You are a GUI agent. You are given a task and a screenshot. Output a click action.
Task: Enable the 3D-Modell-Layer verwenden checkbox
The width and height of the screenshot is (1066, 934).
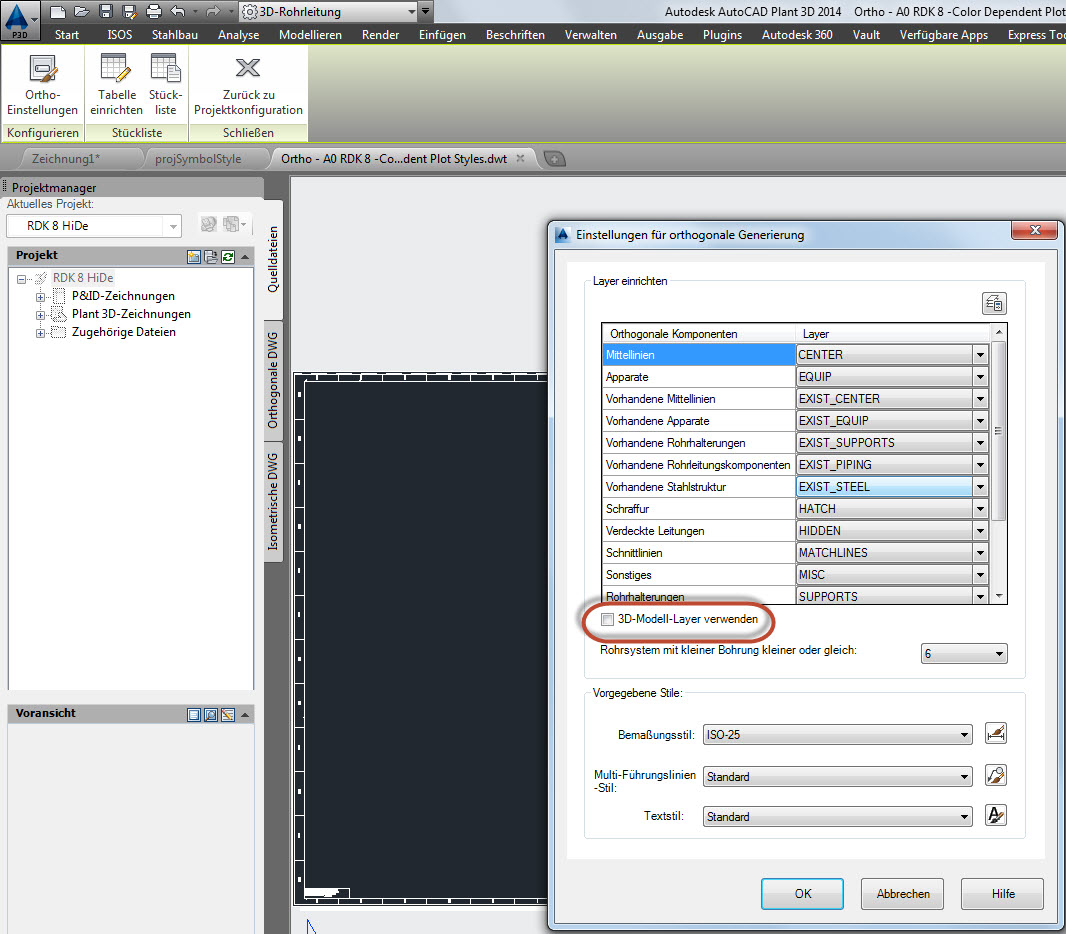tap(607, 619)
